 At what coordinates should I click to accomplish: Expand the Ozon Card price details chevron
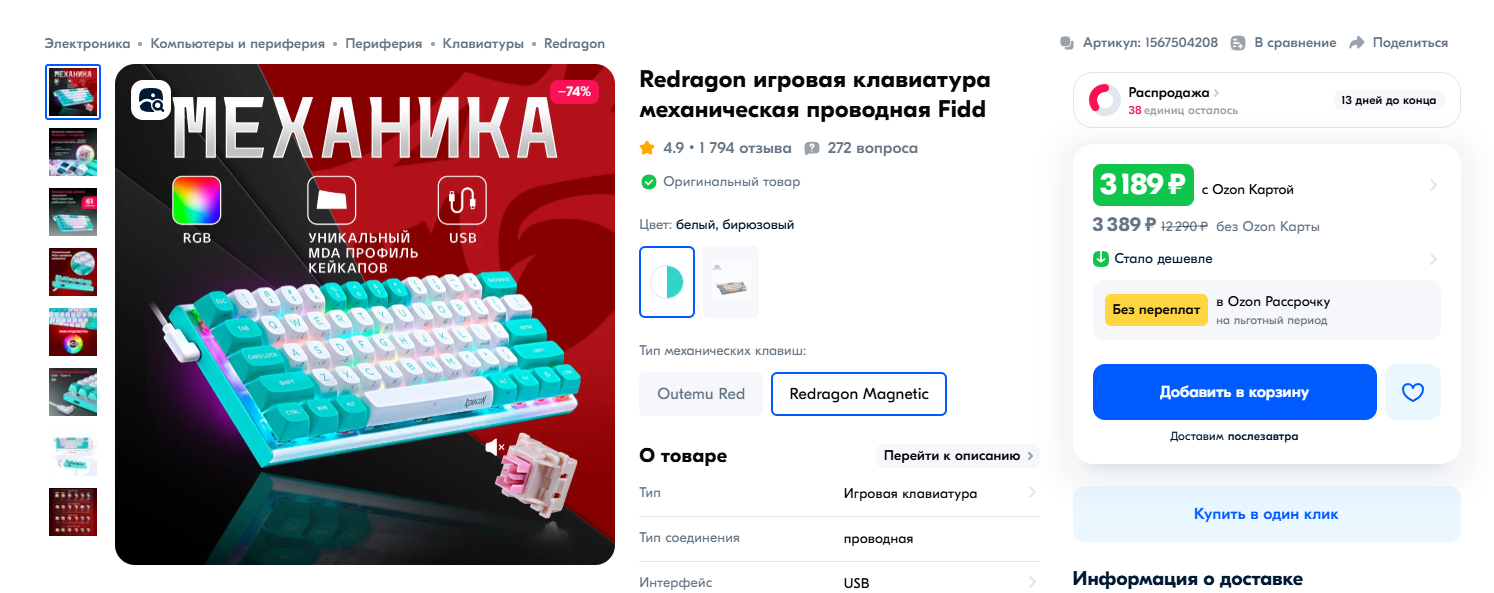point(1433,185)
